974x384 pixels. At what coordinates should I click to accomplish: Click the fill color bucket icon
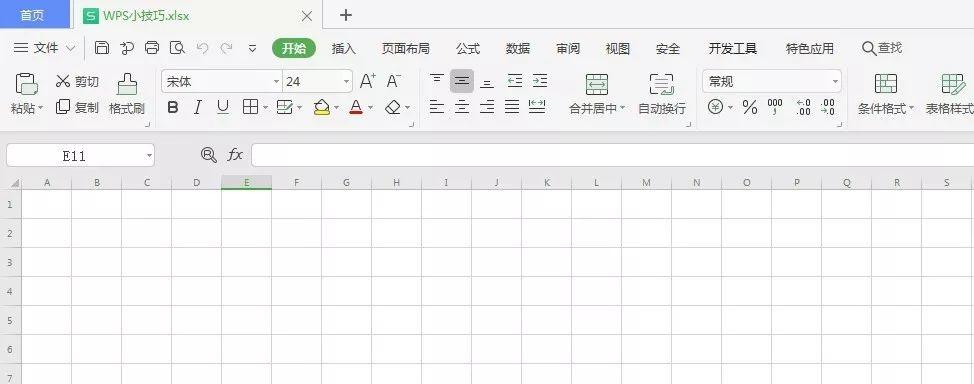click(322, 107)
